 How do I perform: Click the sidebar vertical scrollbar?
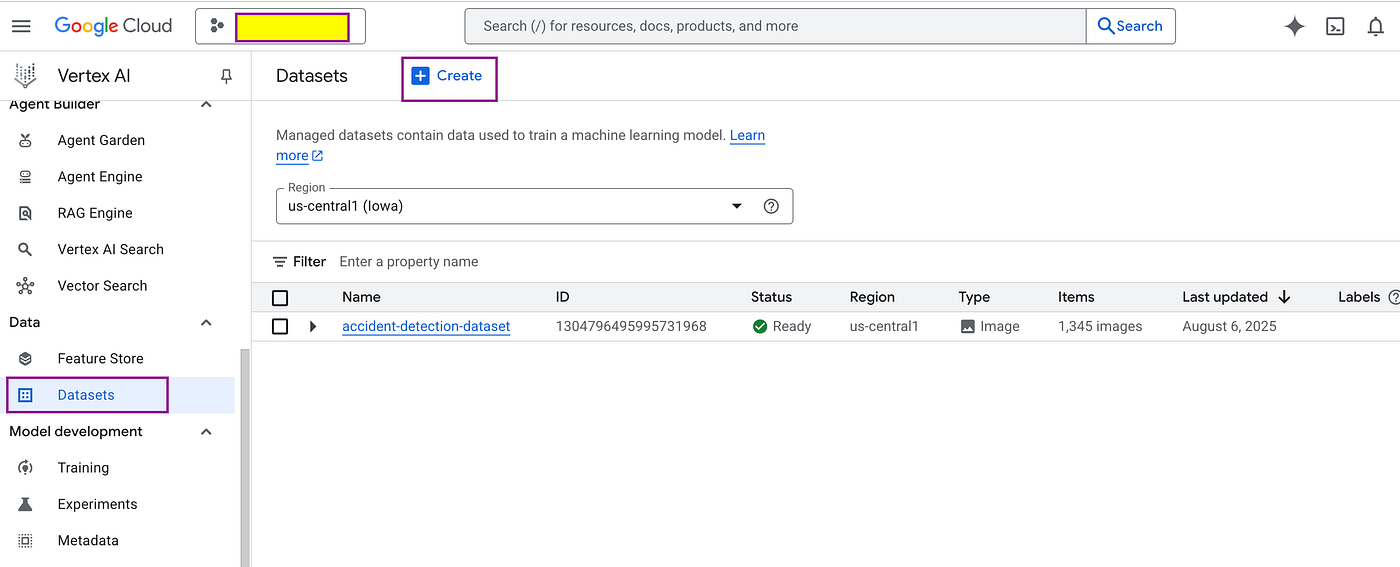coord(245,458)
